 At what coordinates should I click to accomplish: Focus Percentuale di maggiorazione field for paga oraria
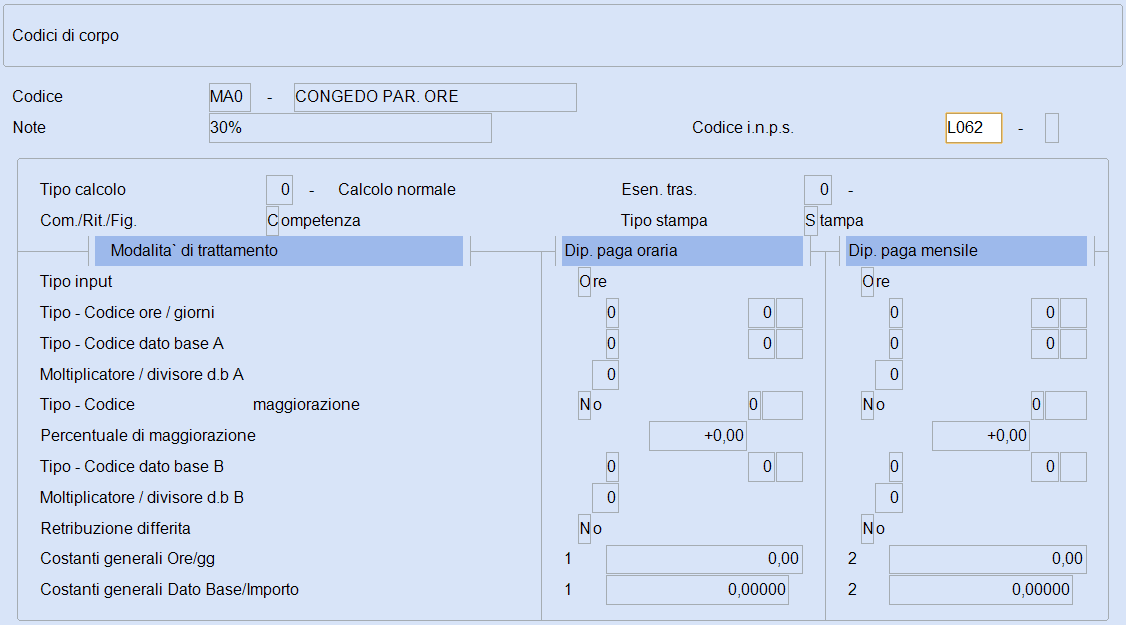click(x=698, y=436)
